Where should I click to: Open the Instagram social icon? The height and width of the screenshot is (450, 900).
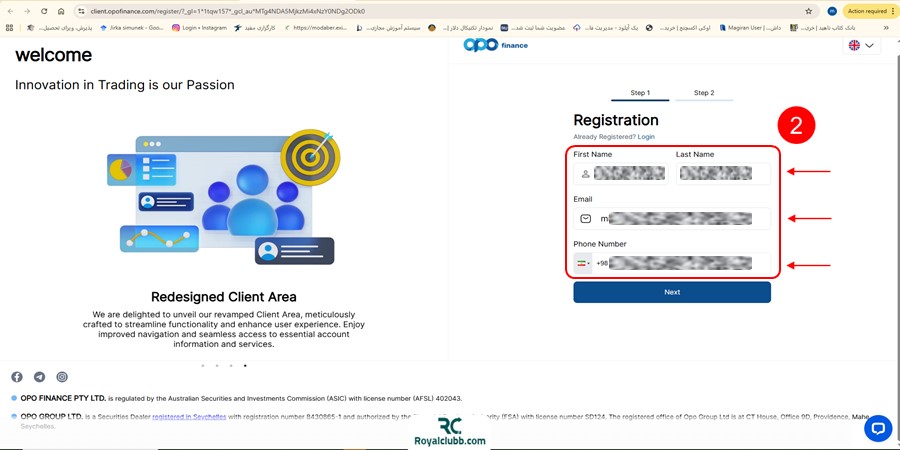click(x=62, y=377)
